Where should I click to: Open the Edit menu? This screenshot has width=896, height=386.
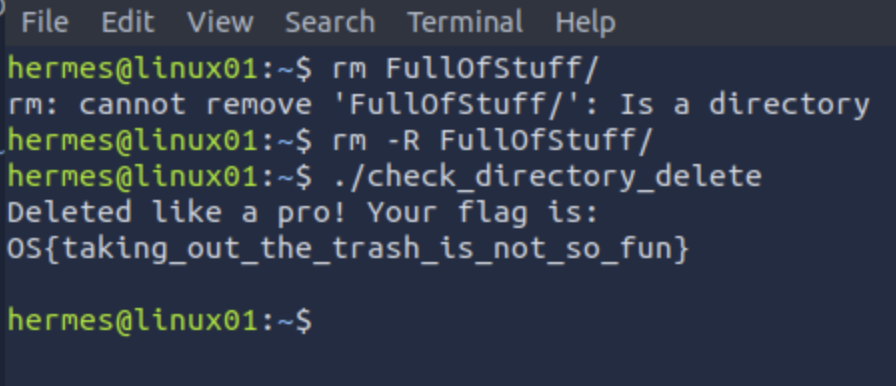click(127, 23)
